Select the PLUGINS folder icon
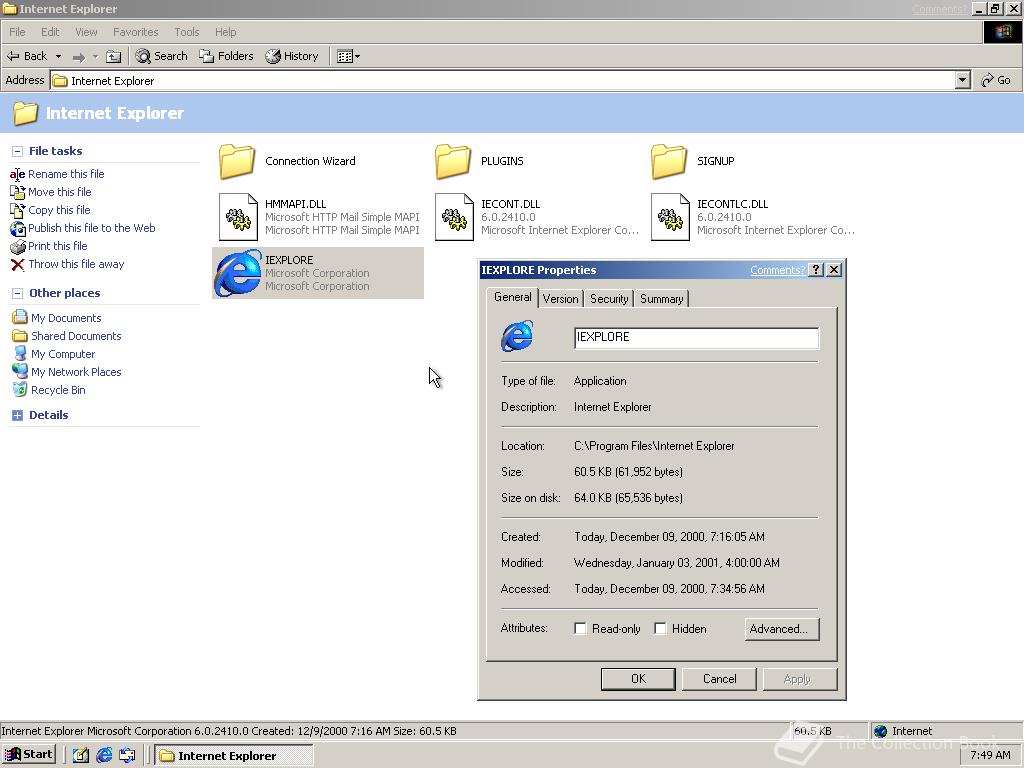 [453, 161]
